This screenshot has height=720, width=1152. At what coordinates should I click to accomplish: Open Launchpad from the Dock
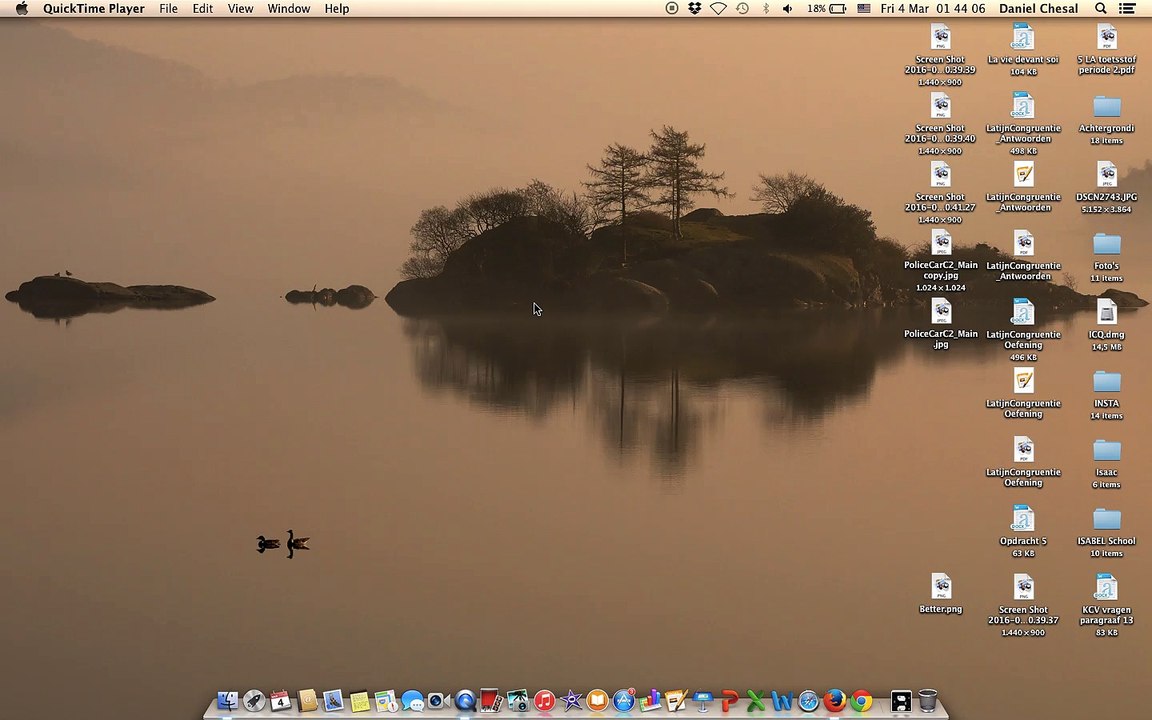(x=254, y=700)
